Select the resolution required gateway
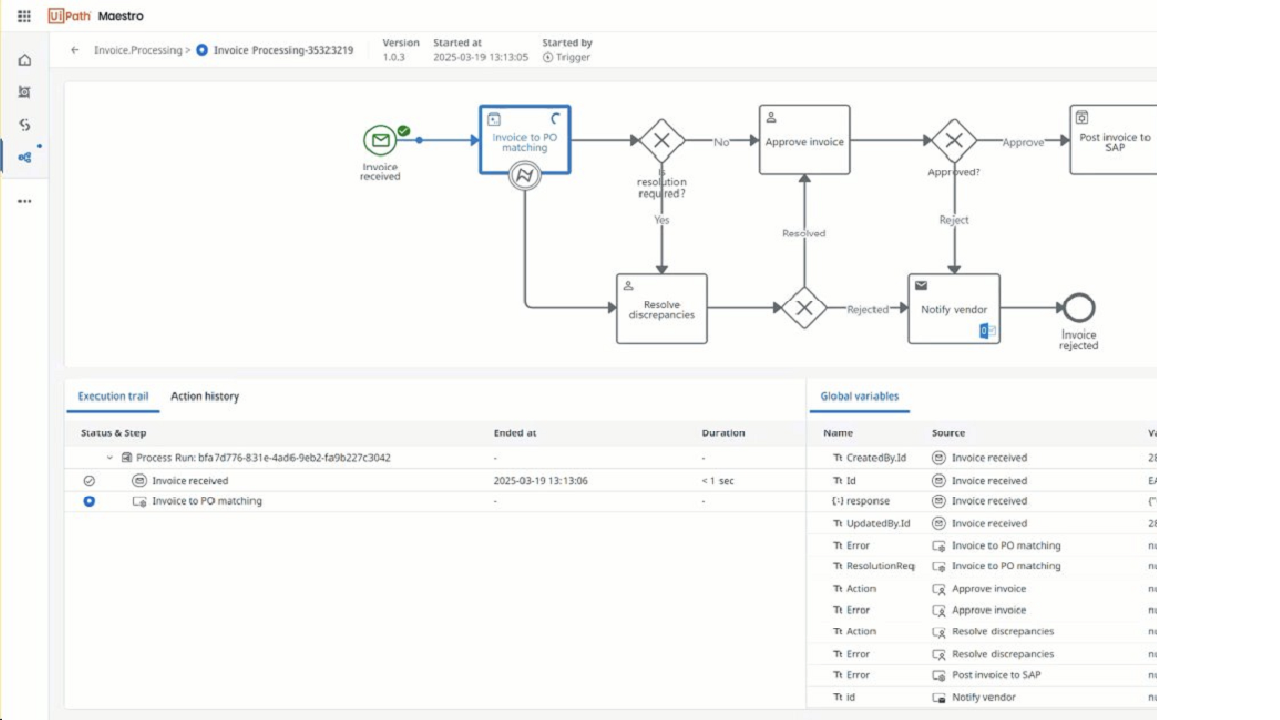The image size is (1280, 720). 662,141
